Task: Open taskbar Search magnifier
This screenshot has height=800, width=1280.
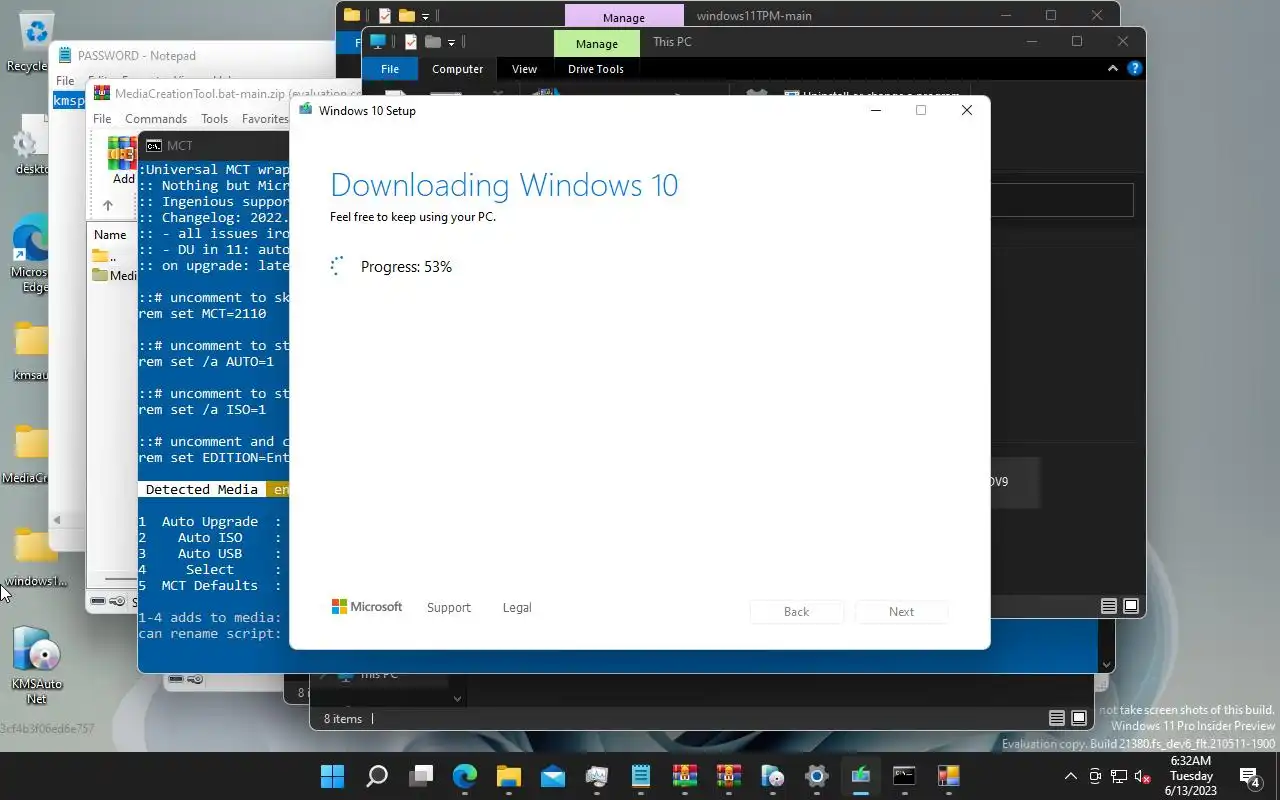Action: pyautogui.click(x=377, y=776)
